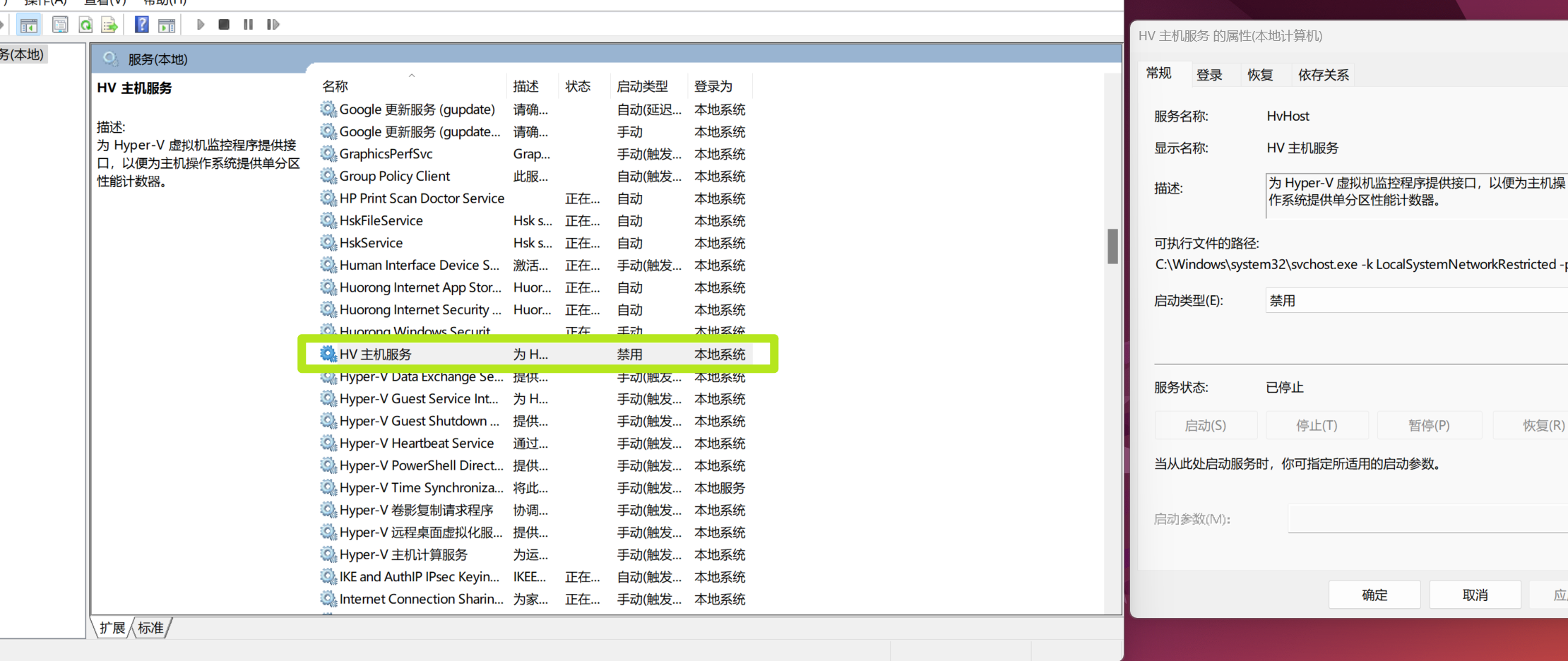Click the Export List toolbar icon

[109, 25]
